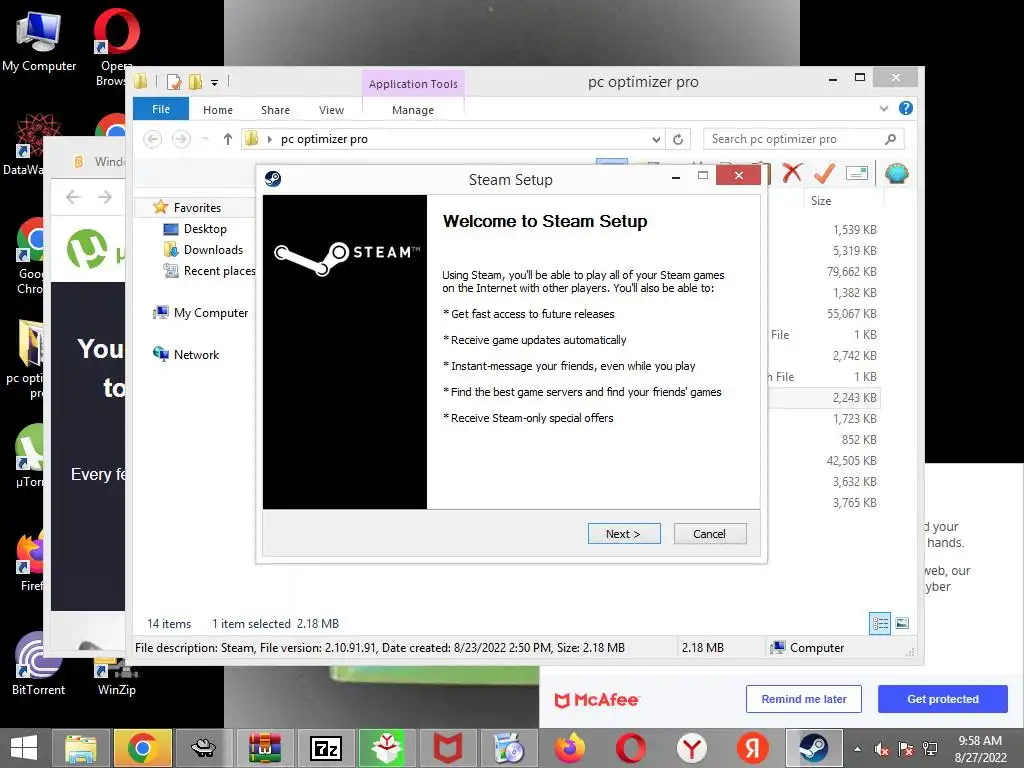The image size is (1024, 768).
Task: Select Recent places in navigation pane
Action: click(219, 270)
